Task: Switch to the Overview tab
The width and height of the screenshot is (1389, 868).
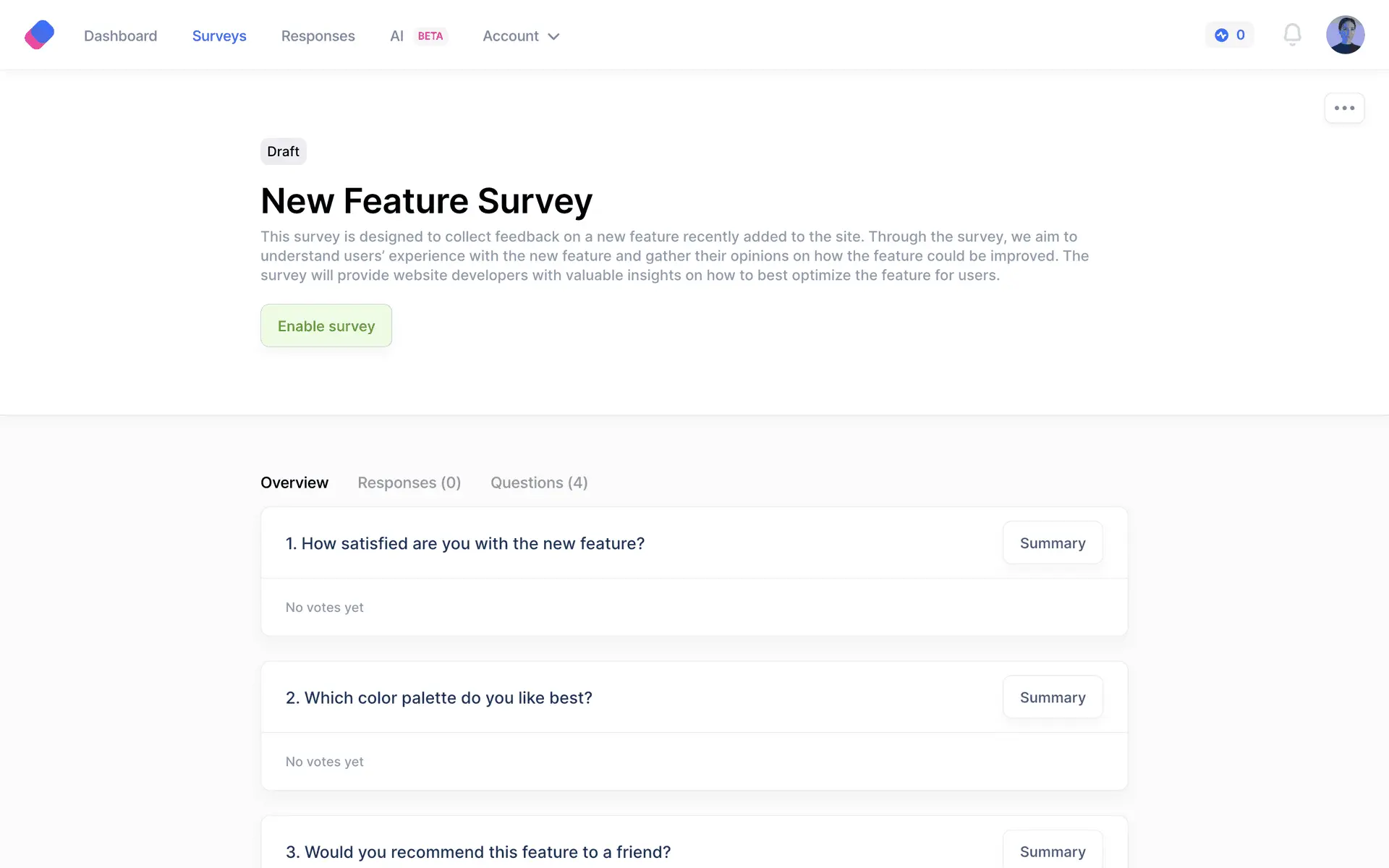Action: (294, 482)
